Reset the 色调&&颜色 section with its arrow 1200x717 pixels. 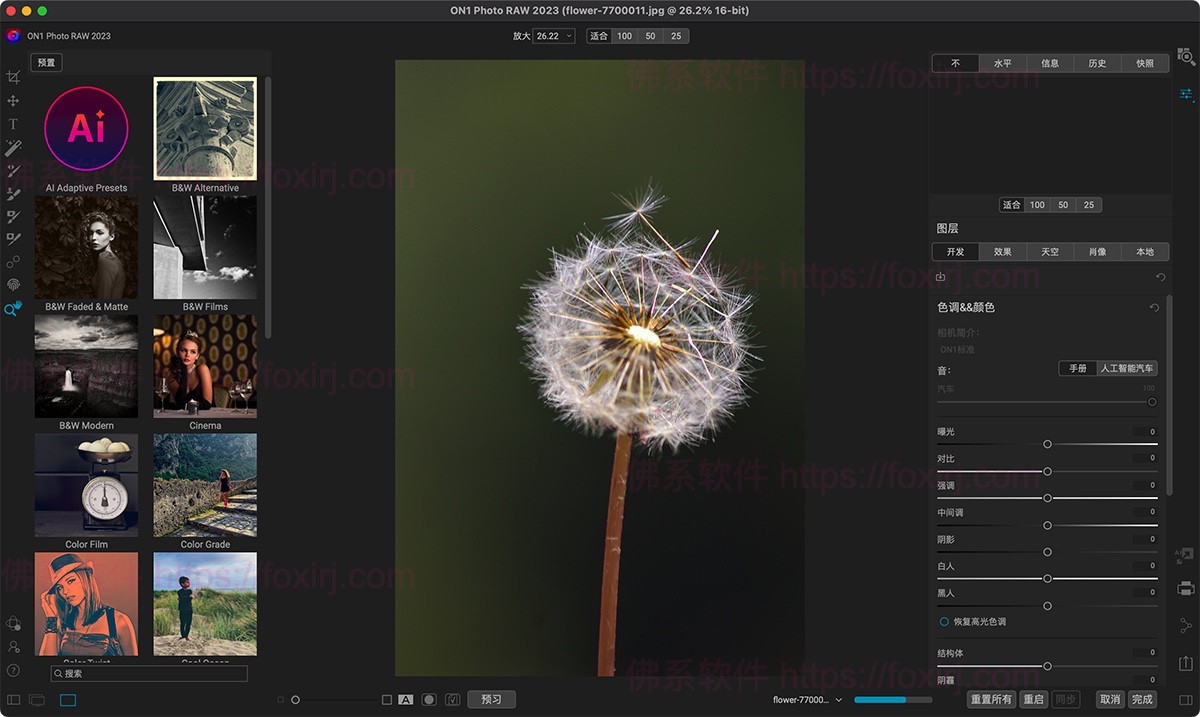[1155, 308]
